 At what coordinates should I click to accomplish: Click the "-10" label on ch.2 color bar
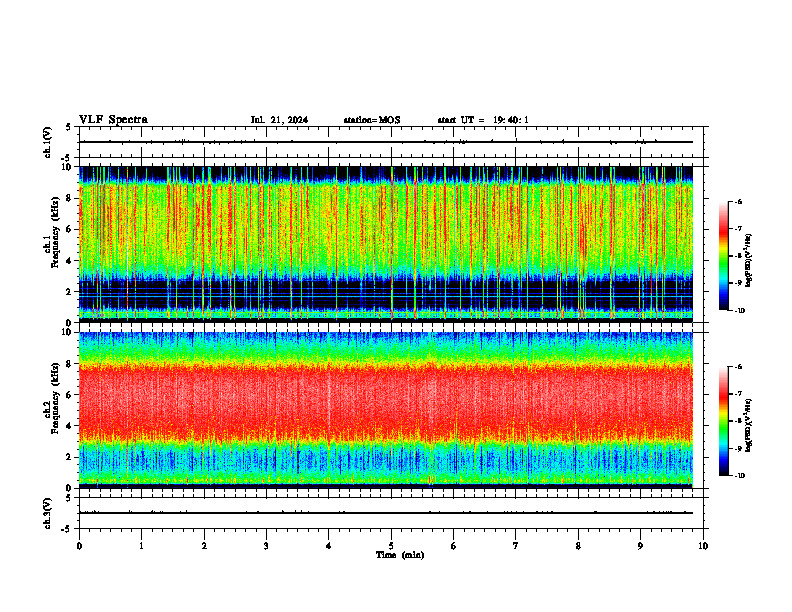coord(740,476)
